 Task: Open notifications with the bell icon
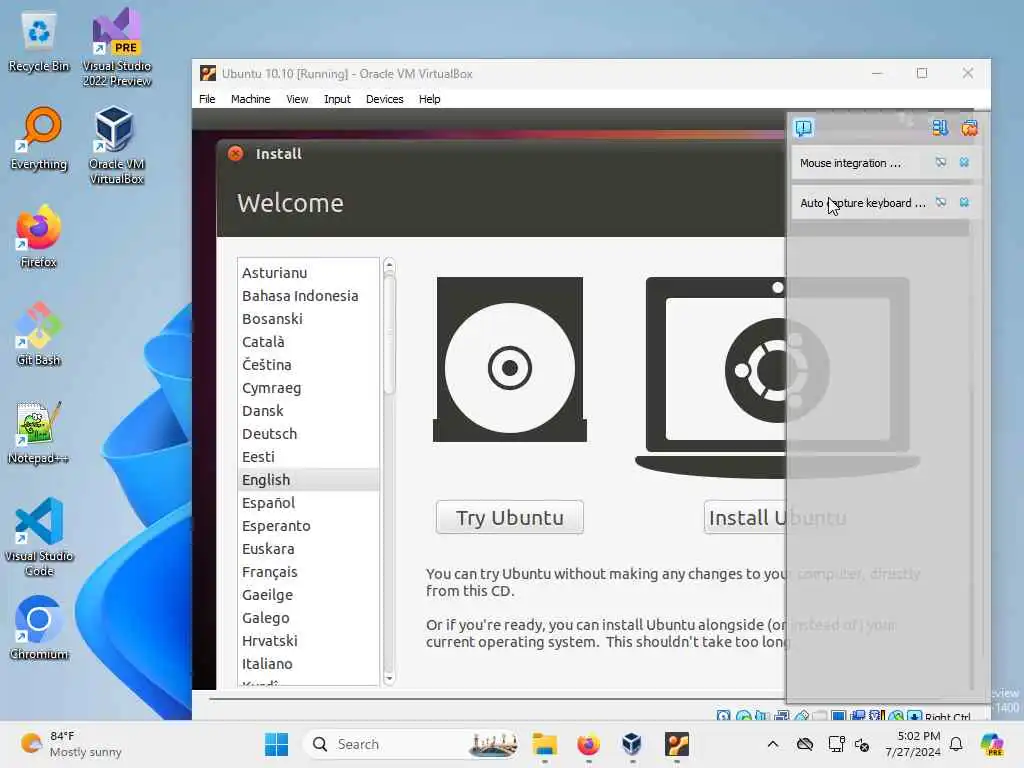point(956,744)
